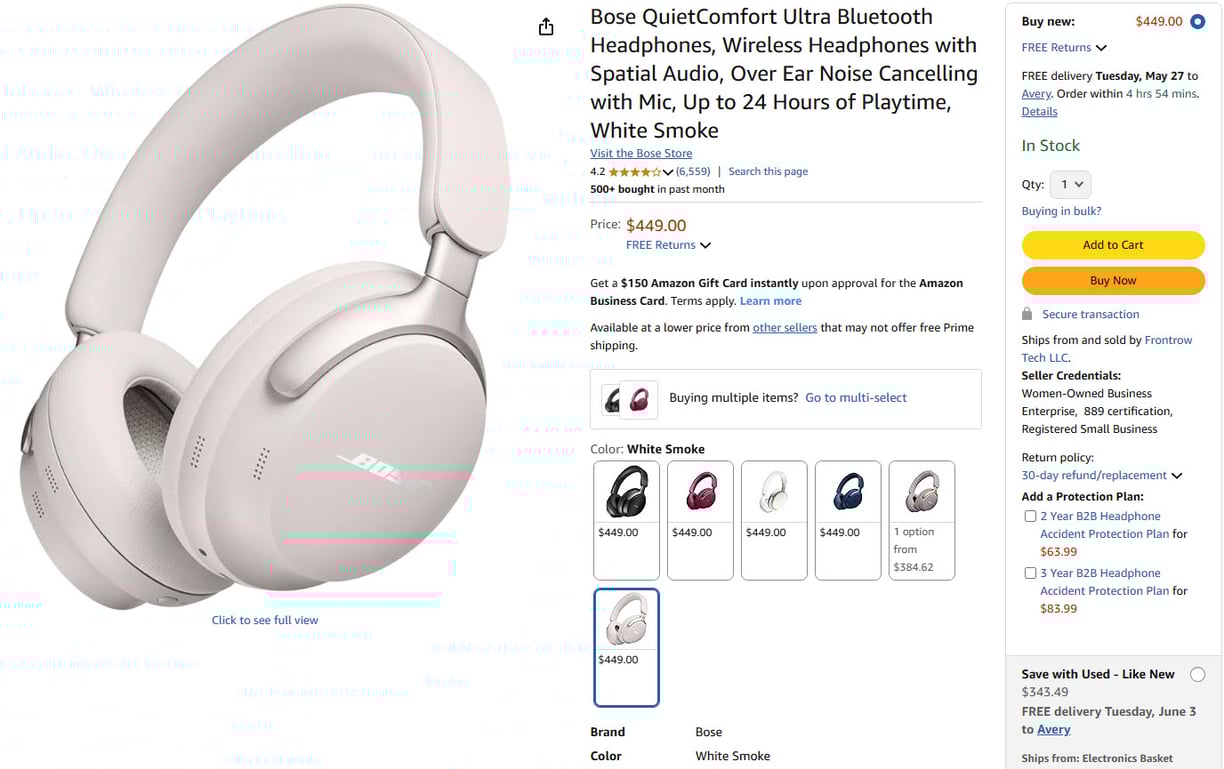Pick the navy blue headphones color option

click(x=848, y=520)
